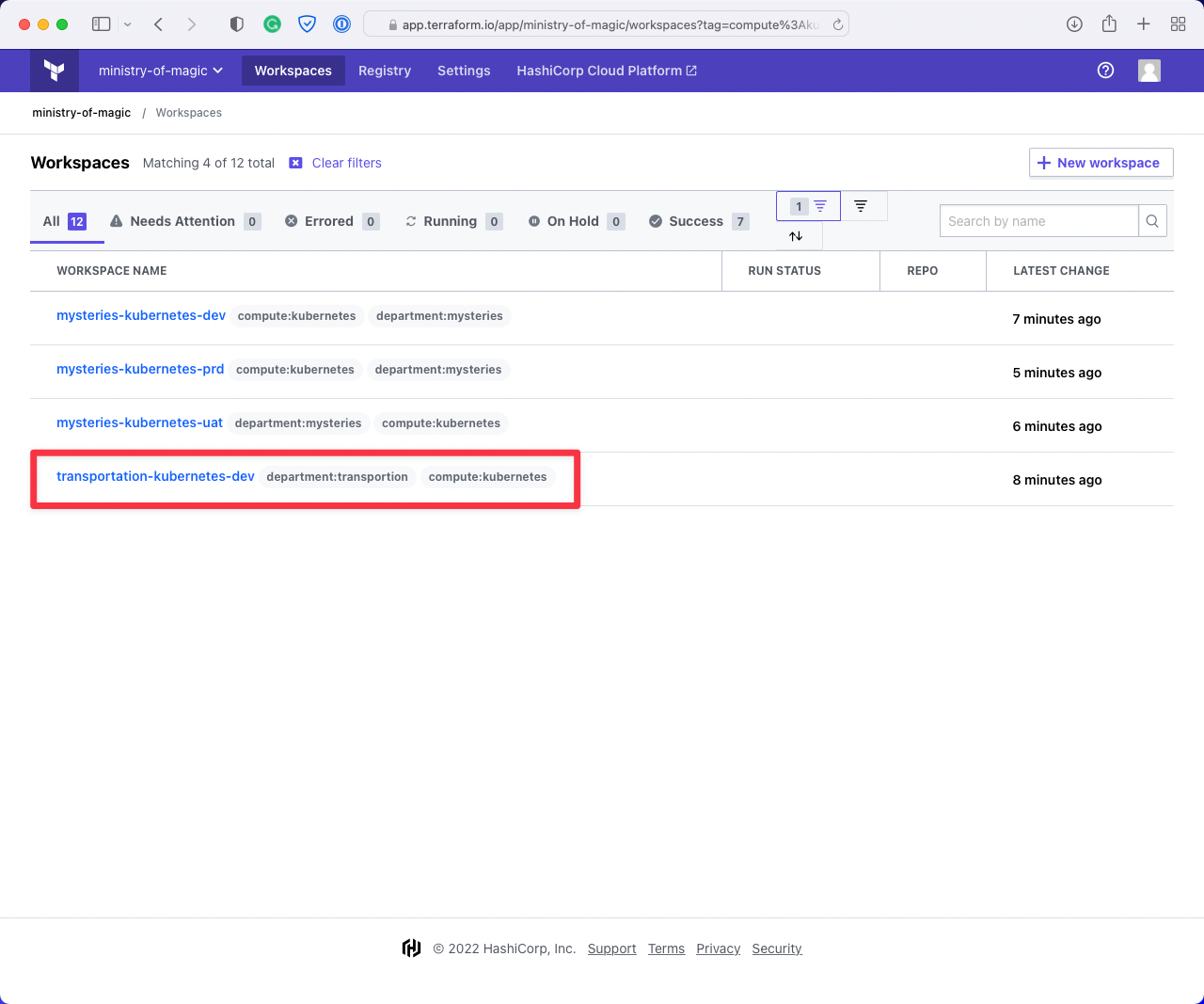Click compute:kubernetes tag on transportation-kubernetes-dev row
1204x1004 pixels.
click(x=487, y=477)
